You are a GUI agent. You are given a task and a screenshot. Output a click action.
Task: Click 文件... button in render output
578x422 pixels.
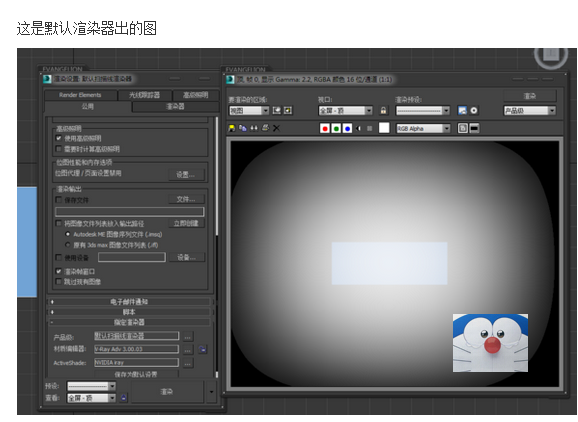pos(186,199)
